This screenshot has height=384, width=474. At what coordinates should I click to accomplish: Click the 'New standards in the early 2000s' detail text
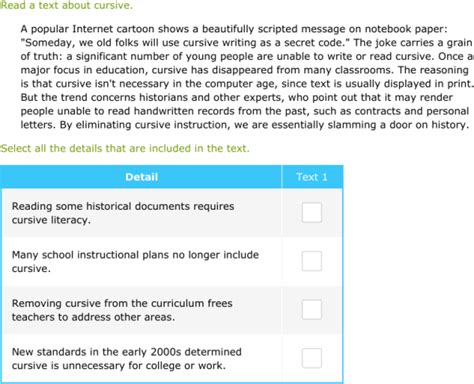tap(127, 359)
